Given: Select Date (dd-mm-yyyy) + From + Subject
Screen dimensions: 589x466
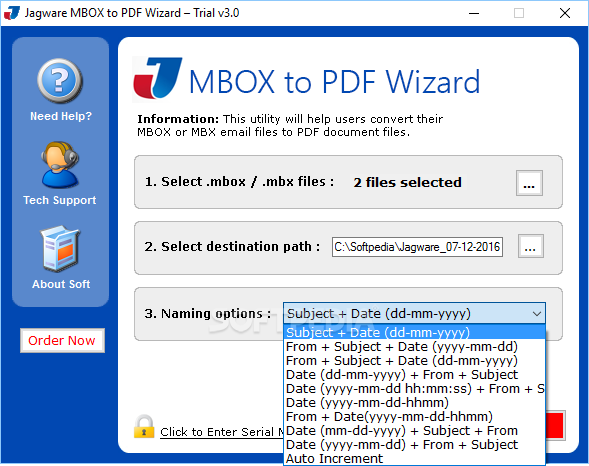Looking at the screenshot, I should [x=414, y=374].
